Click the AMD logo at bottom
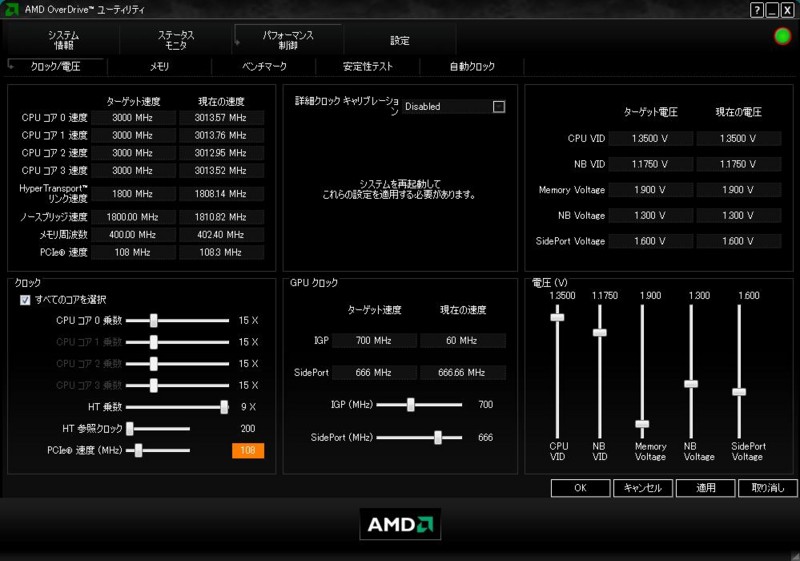Screen dimensions: 800x561 tap(401, 524)
